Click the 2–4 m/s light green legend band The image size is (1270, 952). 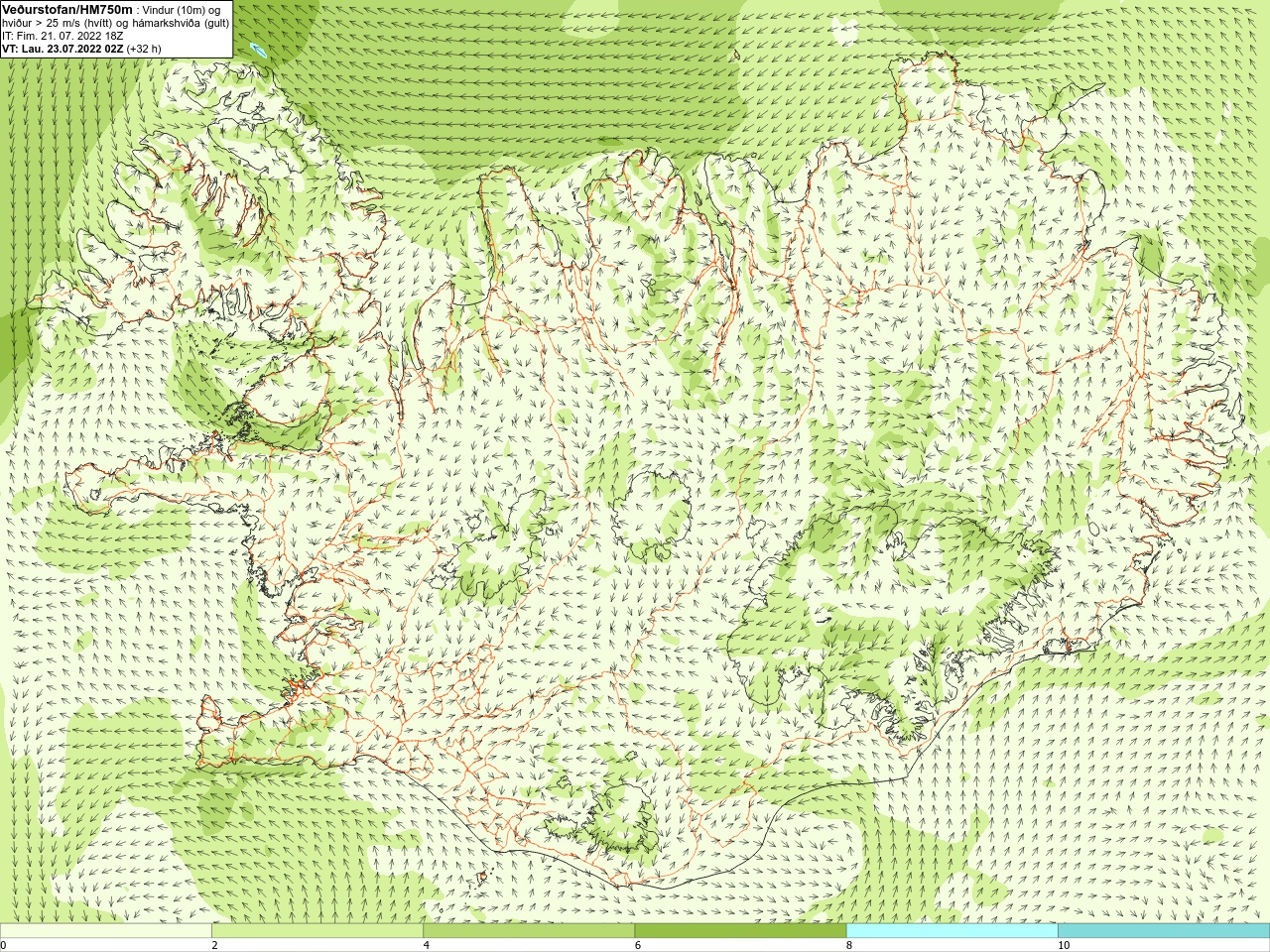(317, 931)
